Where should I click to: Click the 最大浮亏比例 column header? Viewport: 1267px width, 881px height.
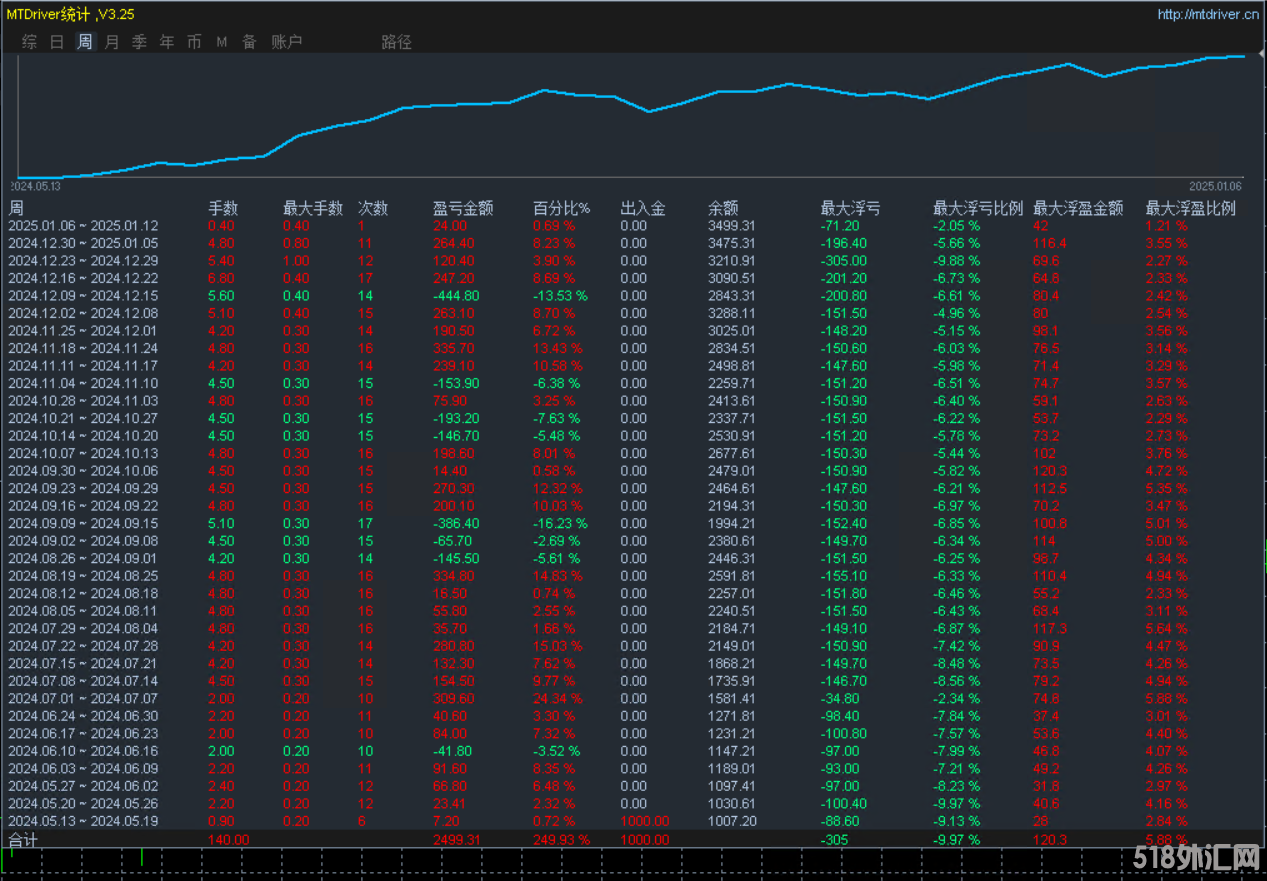[977, 208]
